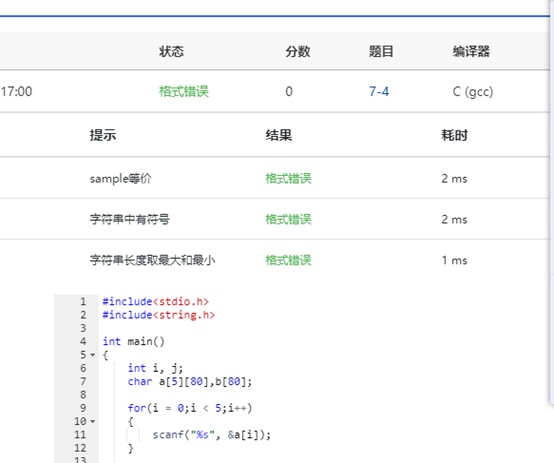Collapse code fold arrow at line 10
554x463 pixels.
pos(93,421)
